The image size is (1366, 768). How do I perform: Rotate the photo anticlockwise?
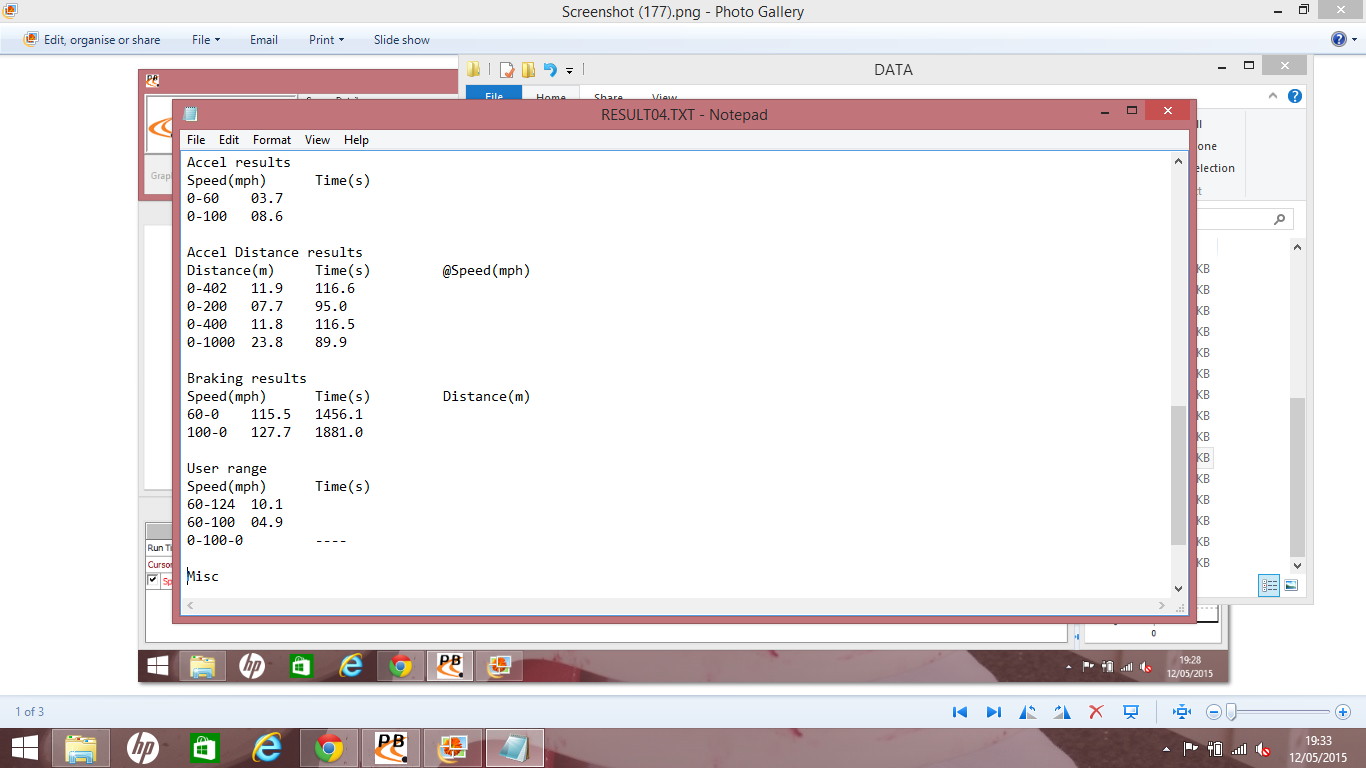(x=1028, y=712)
